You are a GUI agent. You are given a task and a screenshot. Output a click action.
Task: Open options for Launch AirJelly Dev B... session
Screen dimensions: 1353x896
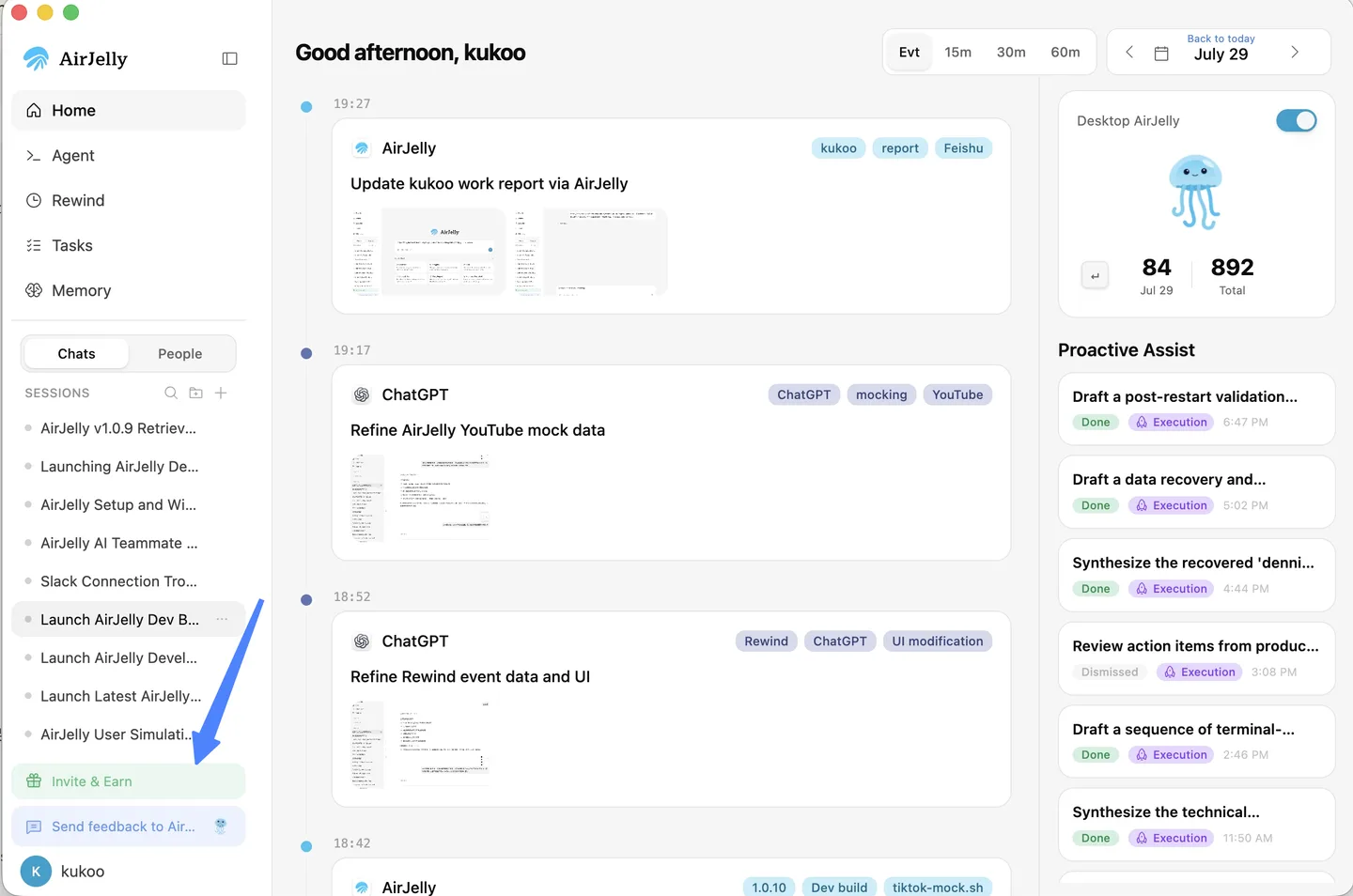[x=222, y=619]
